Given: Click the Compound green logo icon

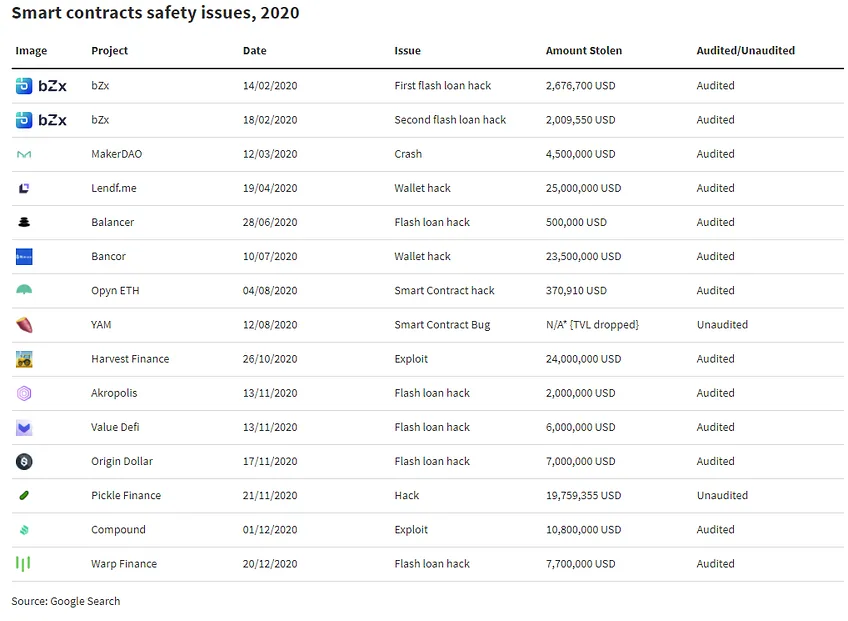Looking at the screenshot, I should (24, 530).
